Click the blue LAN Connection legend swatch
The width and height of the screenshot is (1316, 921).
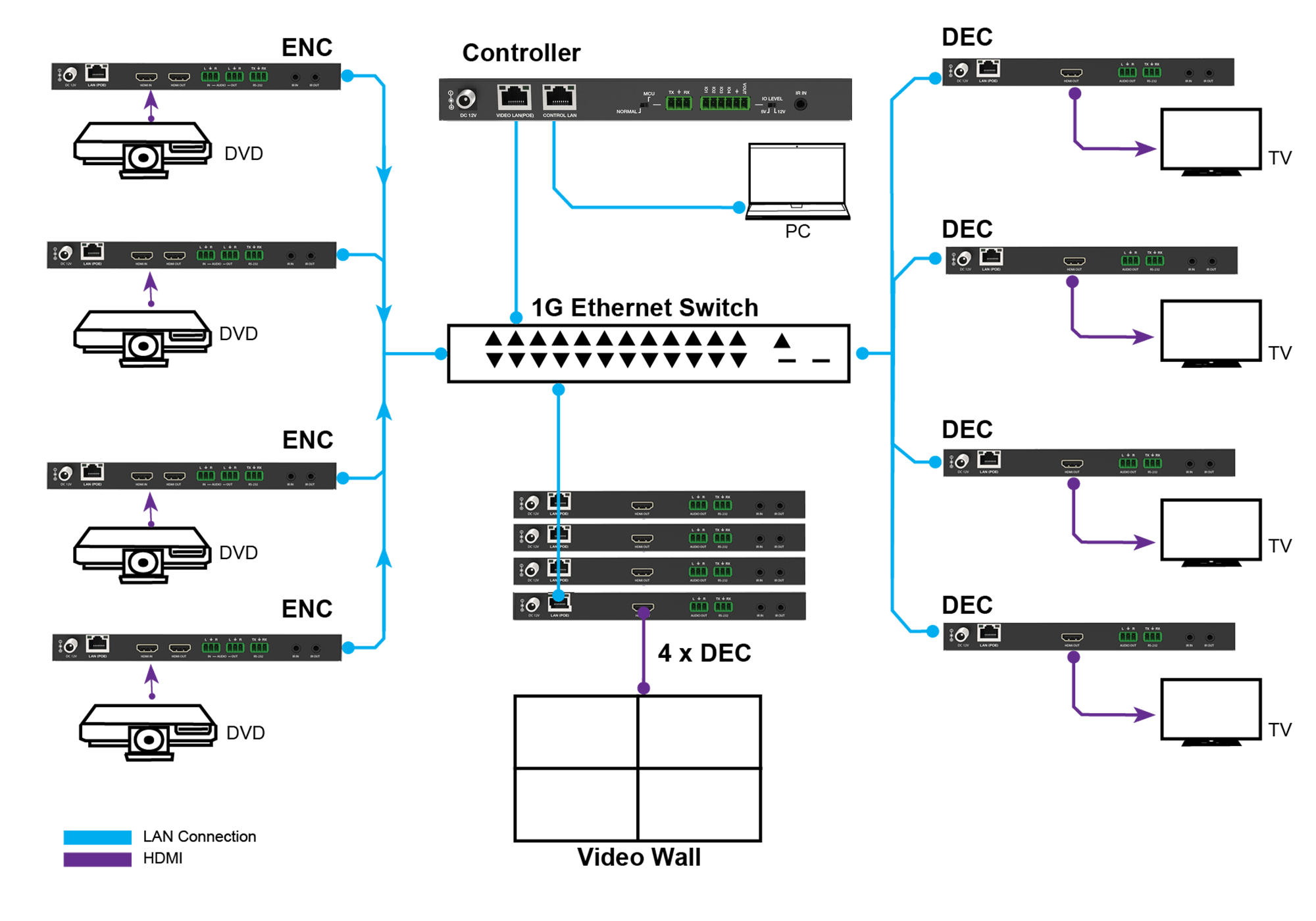97,837
